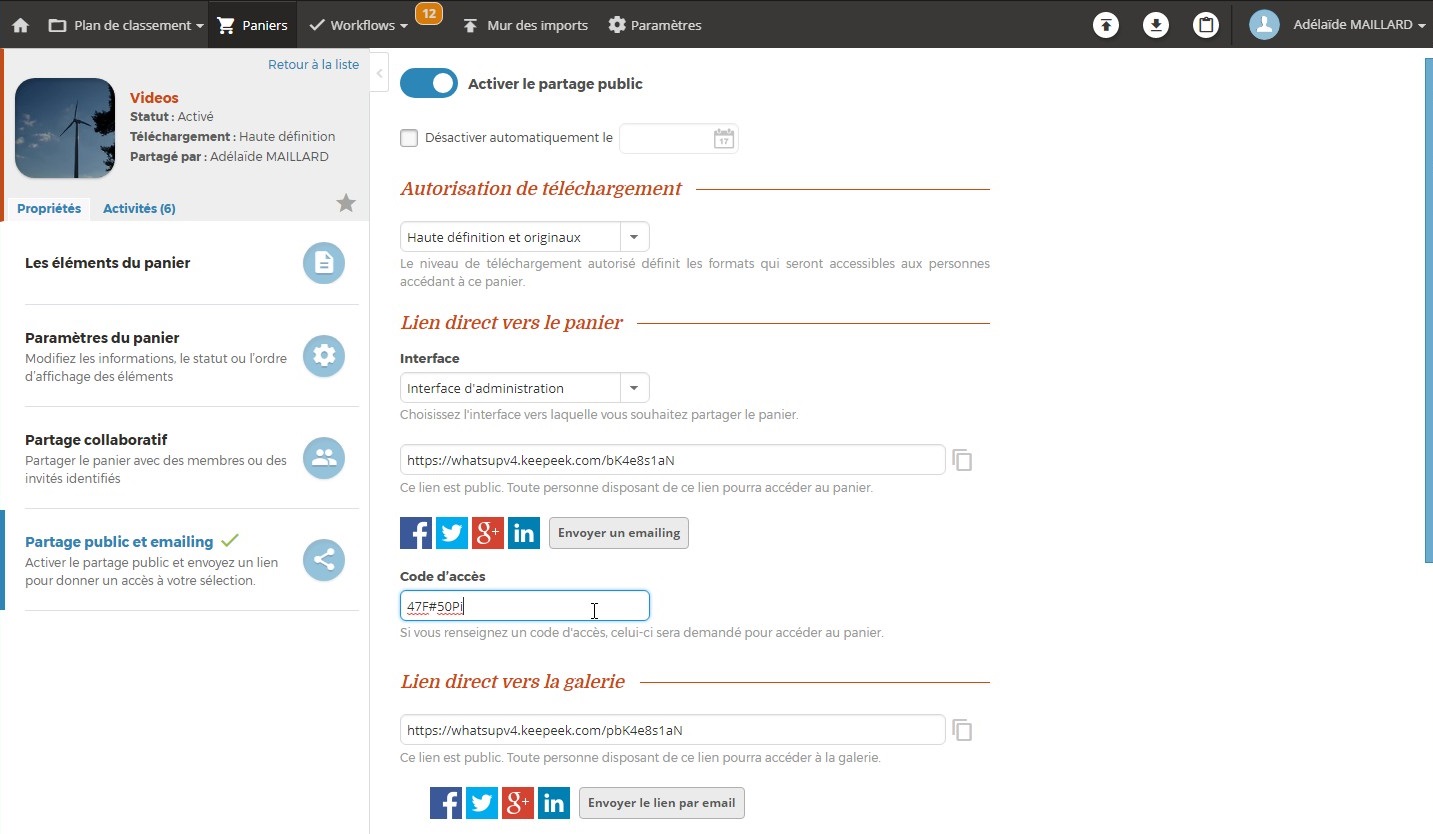Click Envoyer un emailing button
This screenshot has height=834, width=1433.
coord(619,533)
